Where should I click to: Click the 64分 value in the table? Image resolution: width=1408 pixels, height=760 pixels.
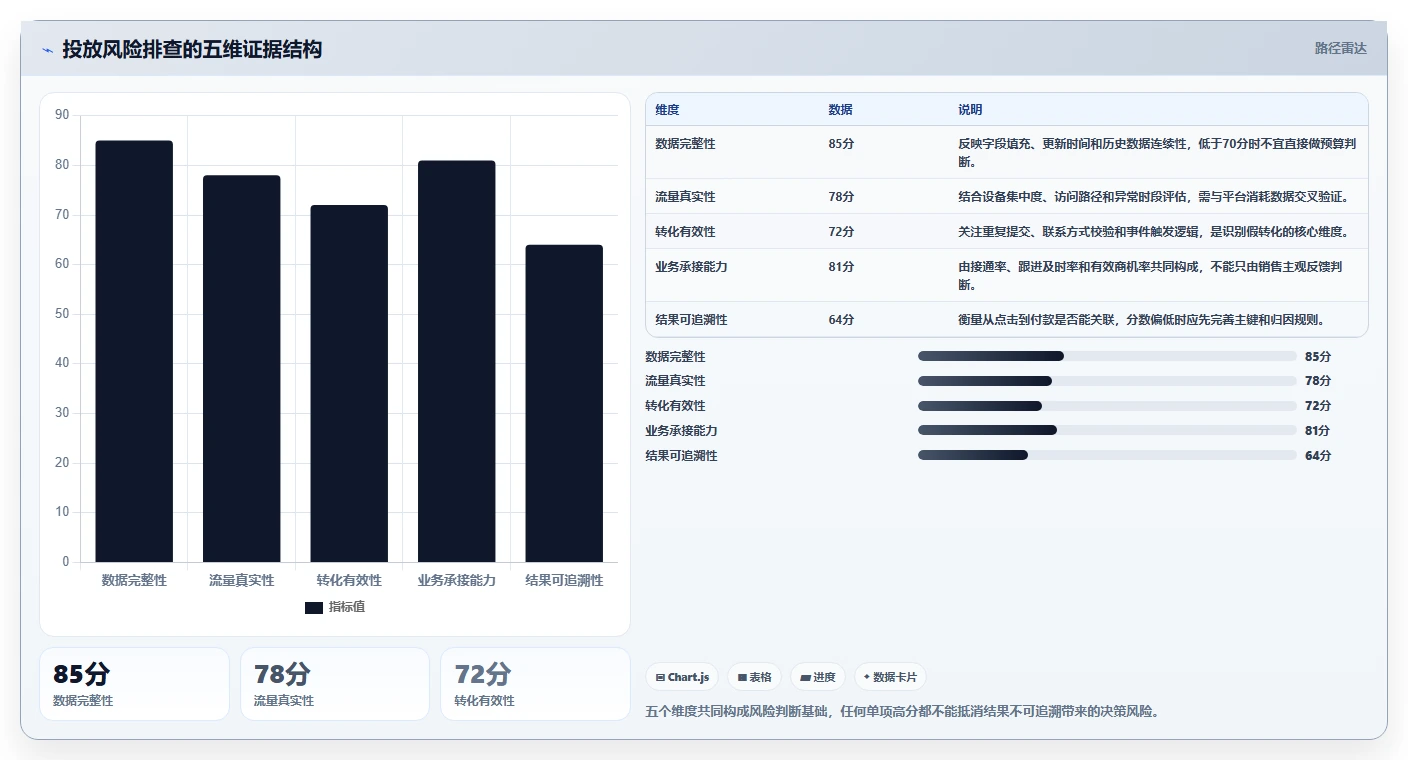click(x=841, y=320)
